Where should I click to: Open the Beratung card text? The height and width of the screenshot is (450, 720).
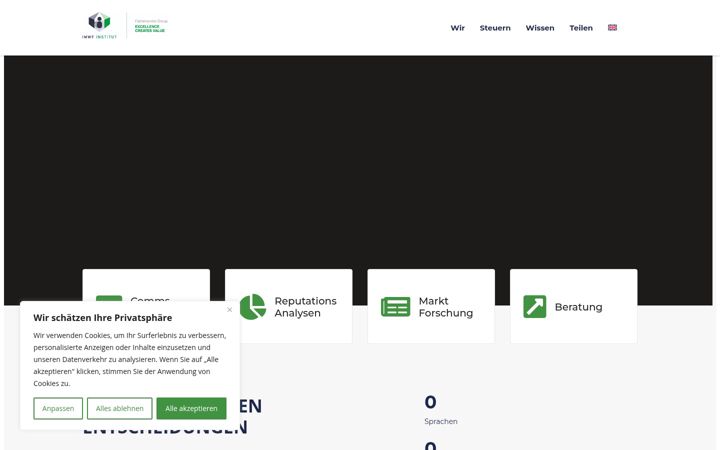tap(578, 307)
